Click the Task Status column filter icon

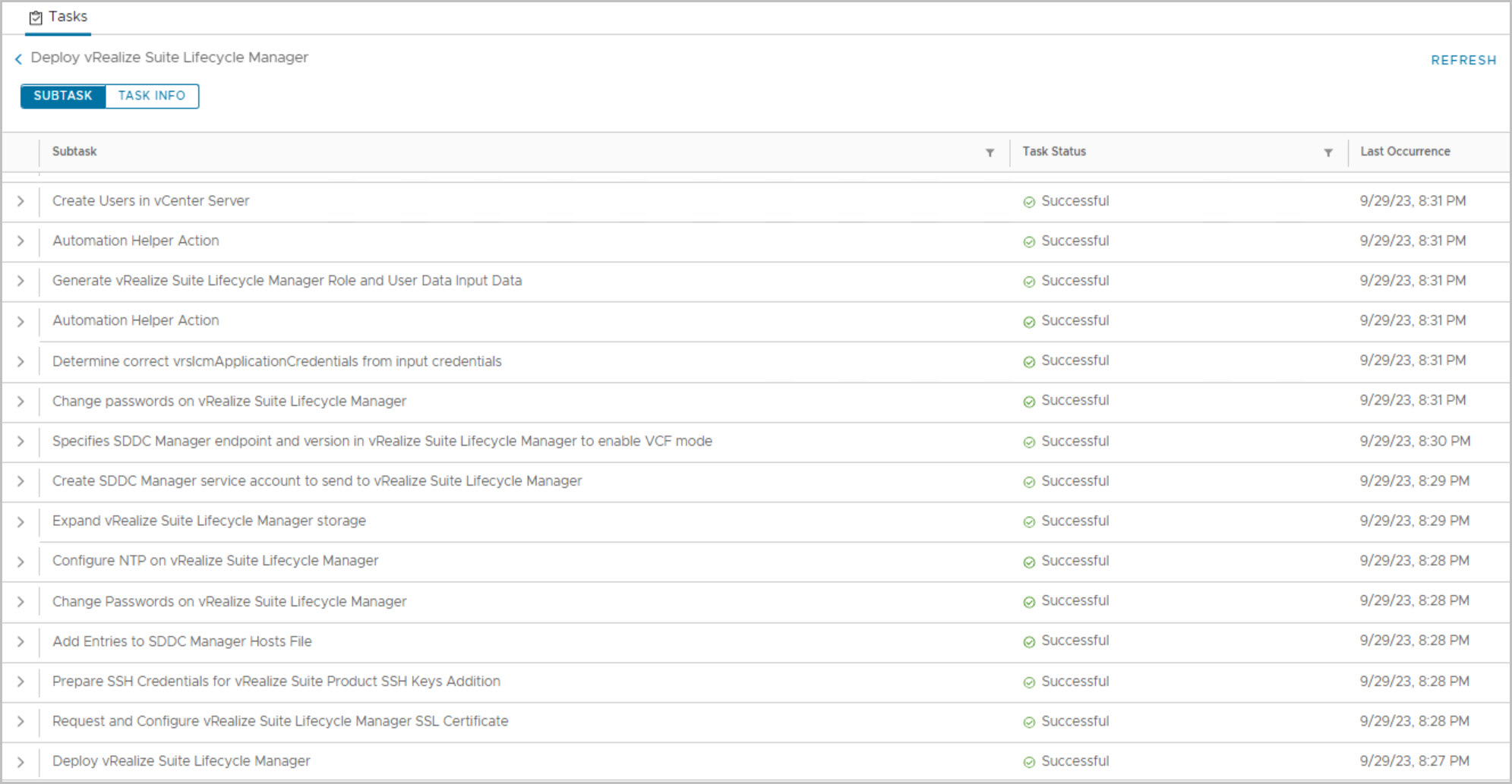pos(1328,153)
